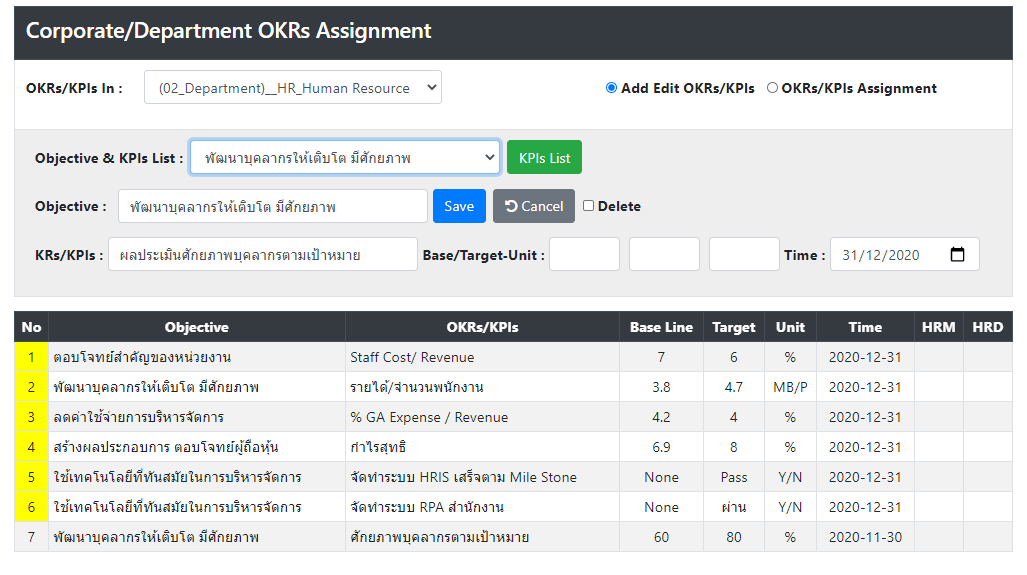Select the Add Edit OKRs/KPIs radio button

click(x=611, y=88)
